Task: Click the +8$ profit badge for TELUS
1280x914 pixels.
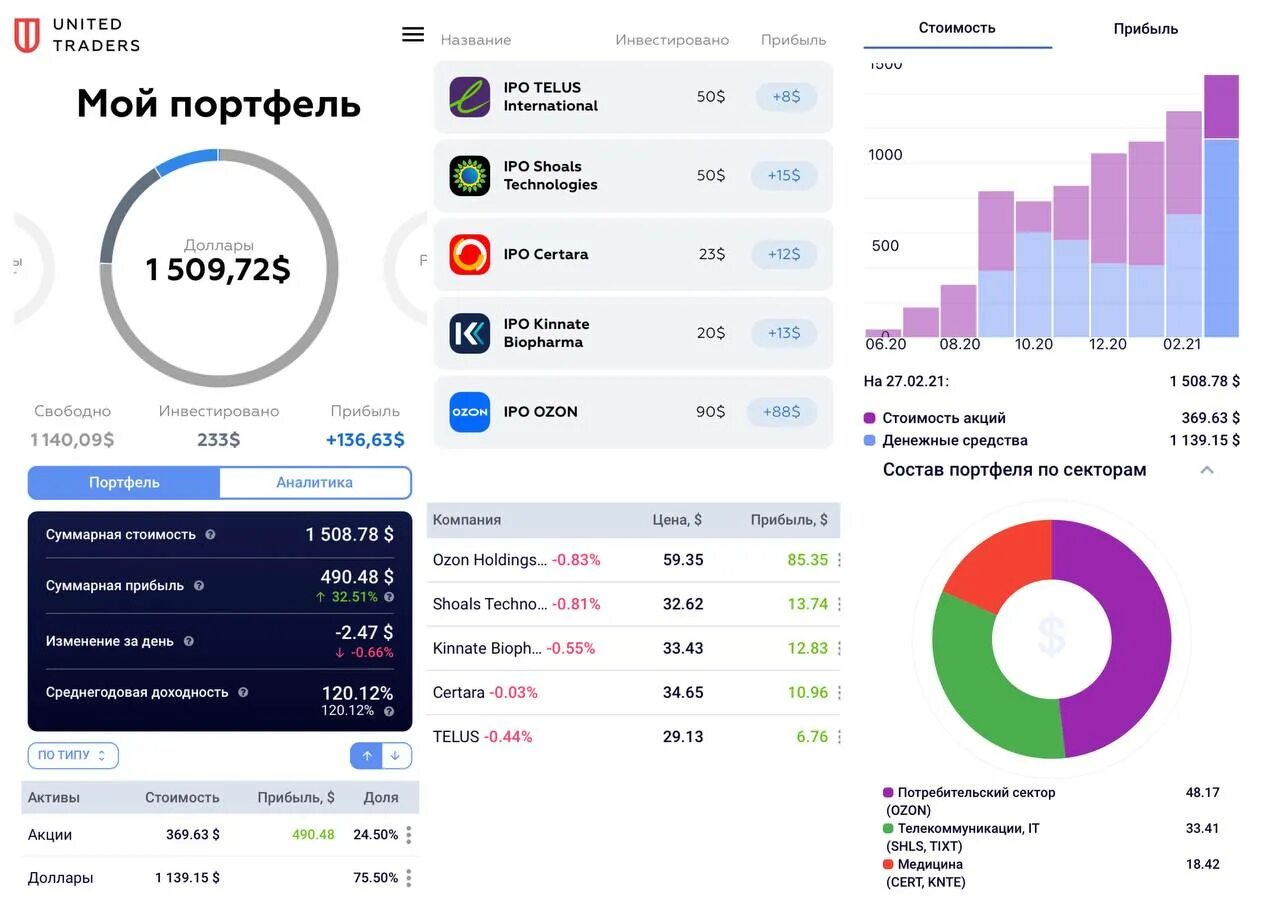Action: click(786, 97)
